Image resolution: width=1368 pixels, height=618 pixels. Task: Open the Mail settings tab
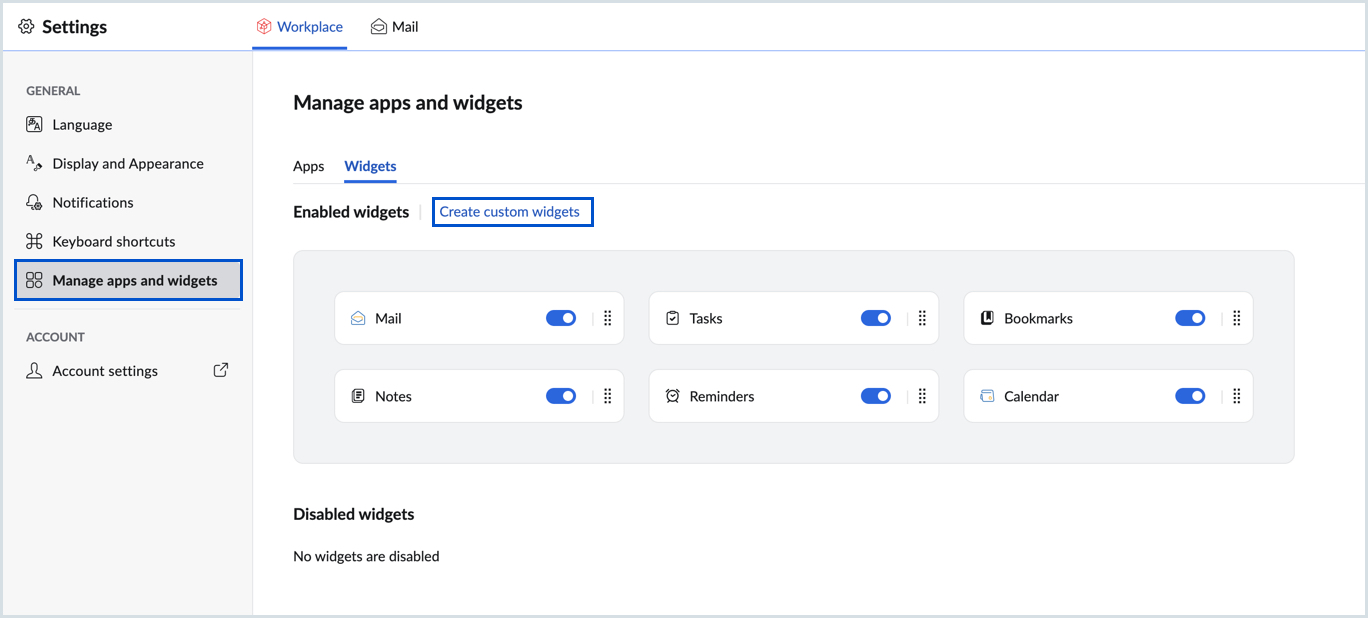coord(395,27)
